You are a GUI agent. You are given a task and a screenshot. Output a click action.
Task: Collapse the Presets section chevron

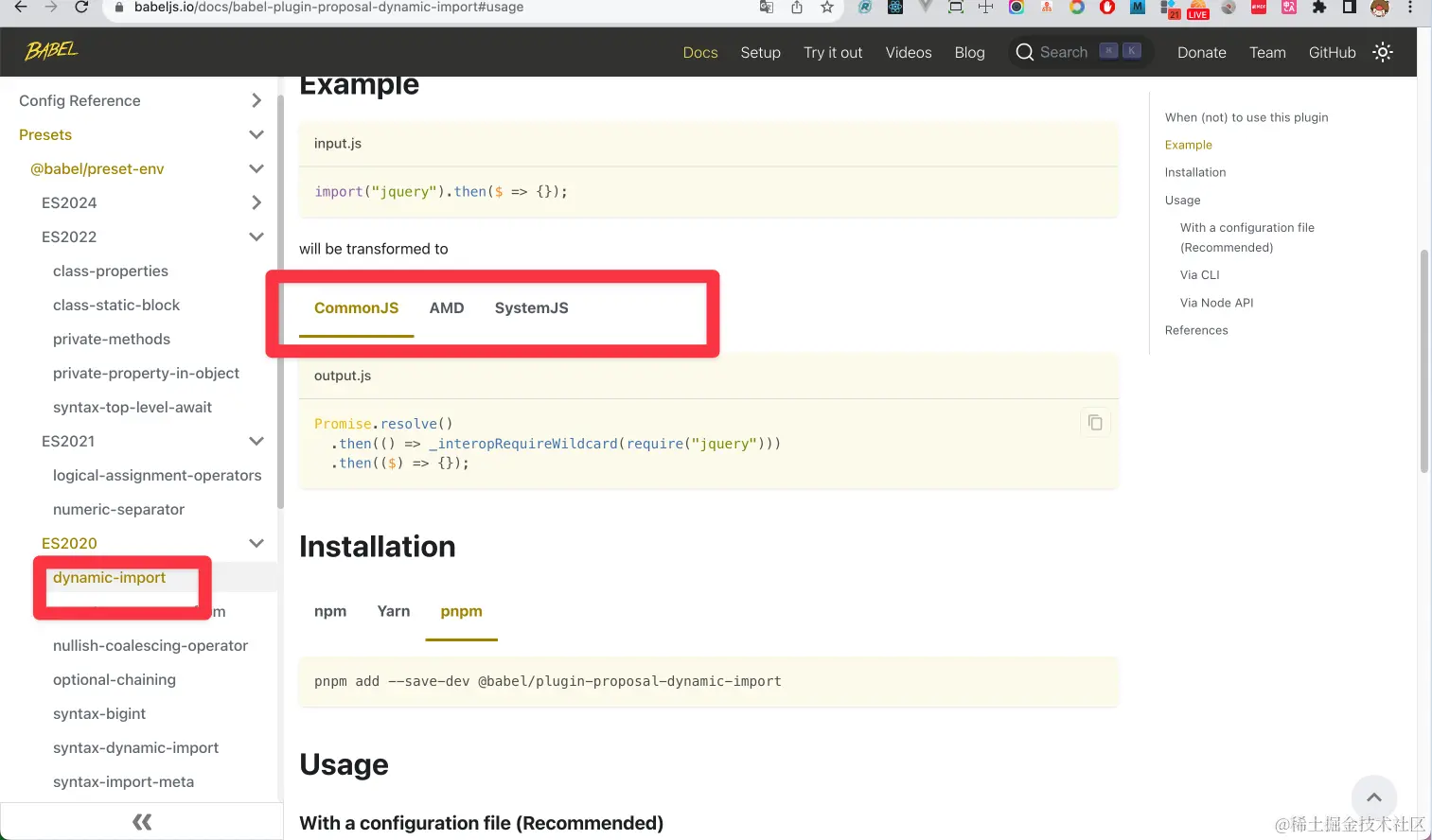256,134
